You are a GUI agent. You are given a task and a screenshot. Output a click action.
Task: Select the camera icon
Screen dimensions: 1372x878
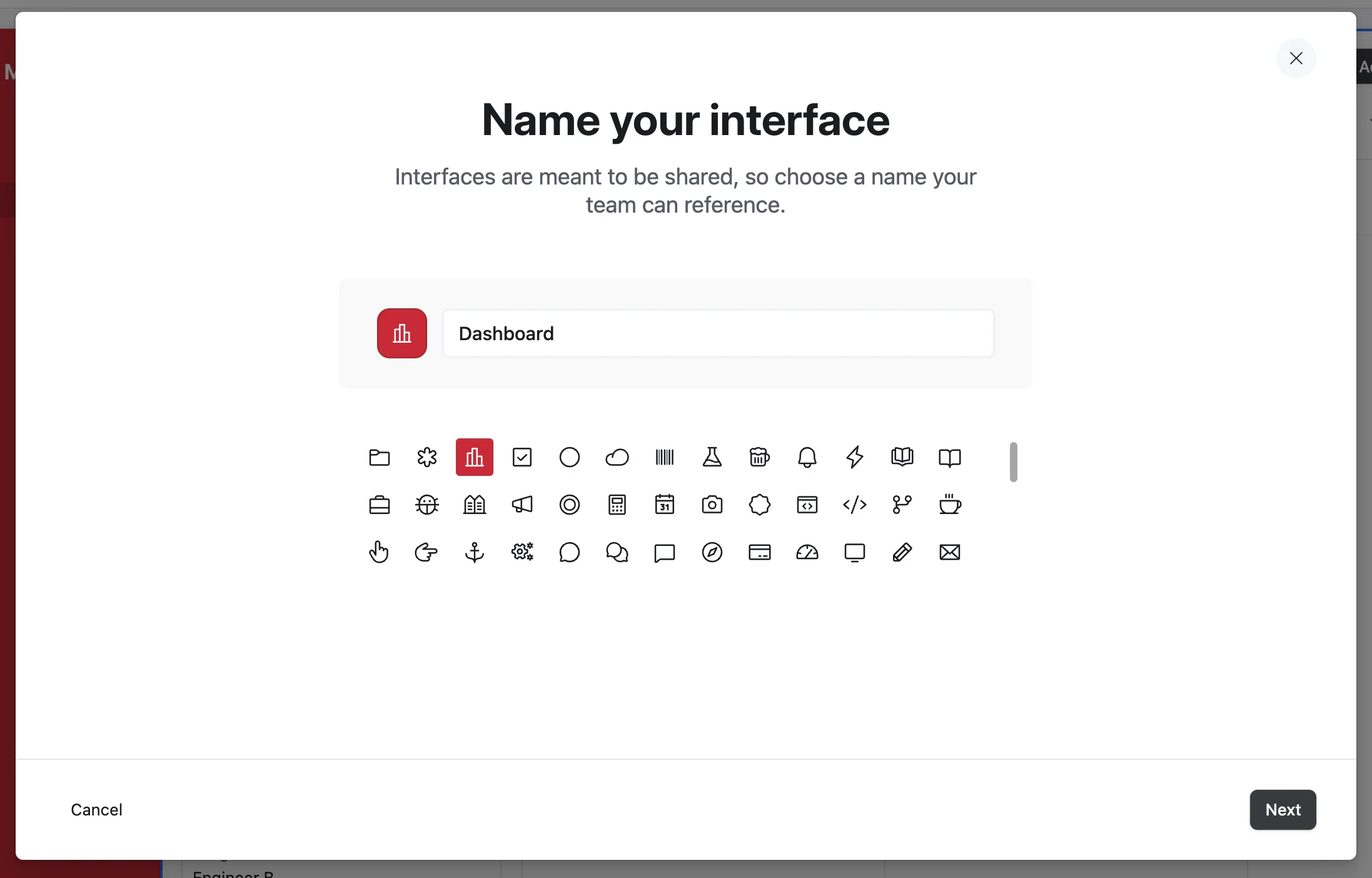coord(712,505)
